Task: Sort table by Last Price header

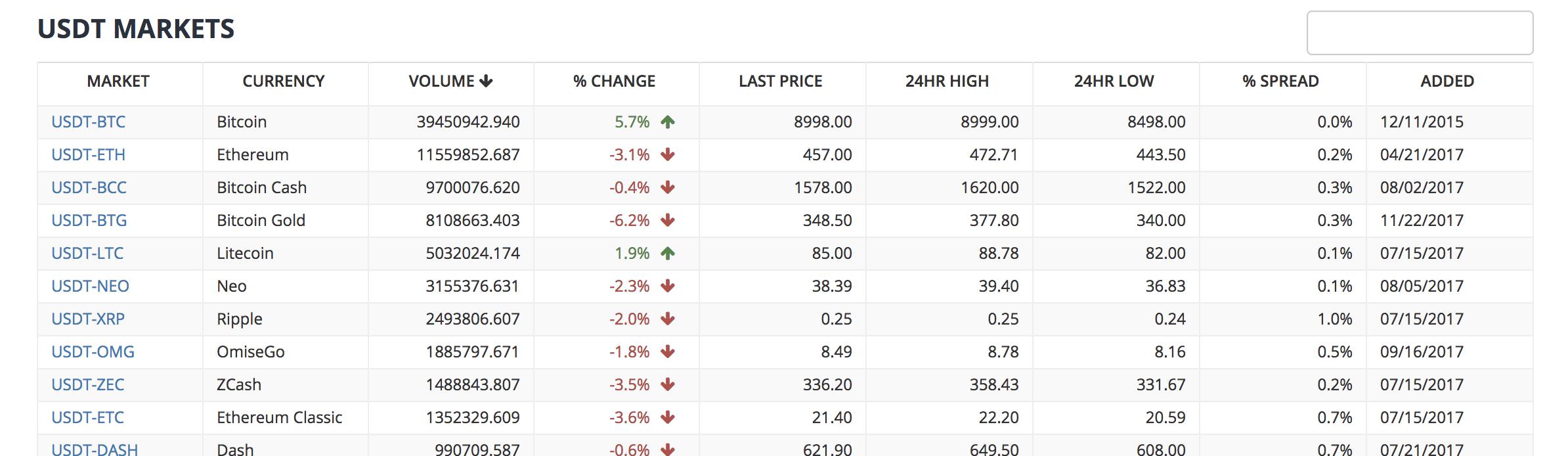Action: (x=780, y=81)
